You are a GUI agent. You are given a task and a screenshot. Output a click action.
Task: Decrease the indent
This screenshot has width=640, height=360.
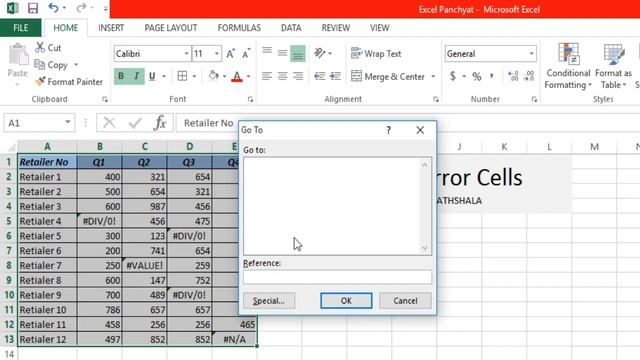coord(320,76)
